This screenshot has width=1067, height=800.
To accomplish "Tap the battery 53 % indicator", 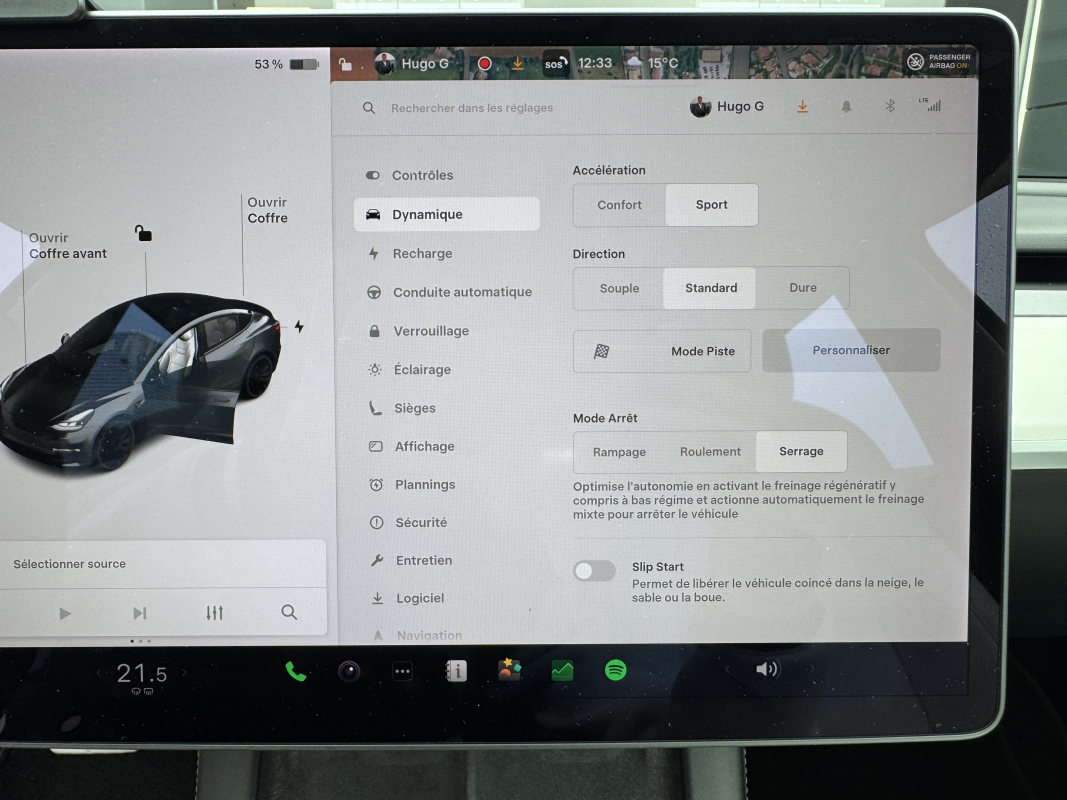I will 286,64.
